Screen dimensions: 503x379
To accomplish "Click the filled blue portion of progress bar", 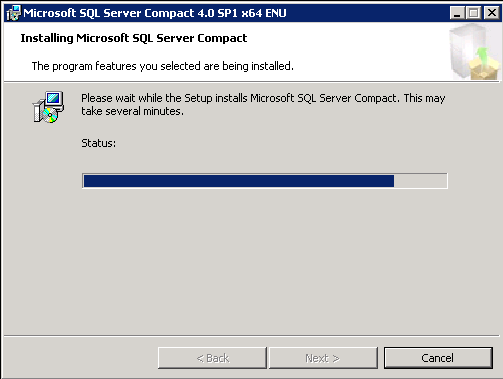I will pyautogui.click(x=239, y=181).
